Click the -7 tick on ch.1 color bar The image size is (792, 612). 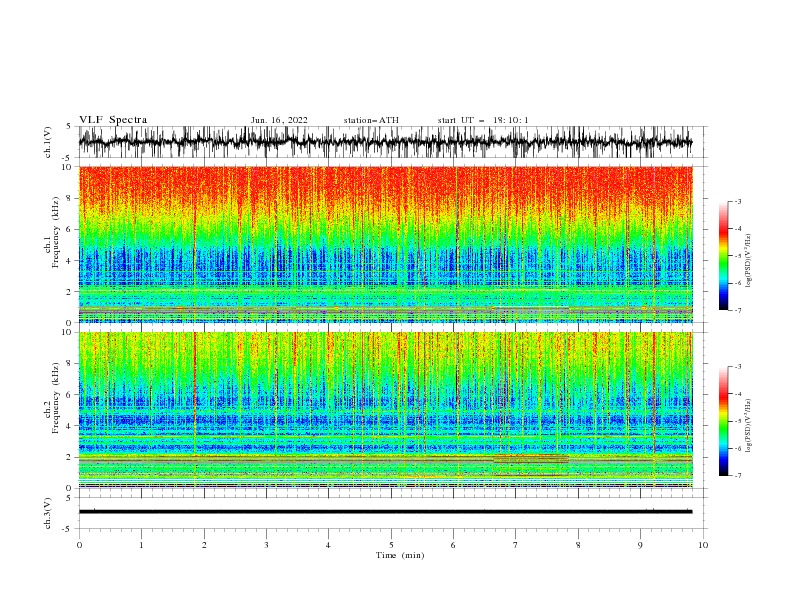tap(737, 310)
